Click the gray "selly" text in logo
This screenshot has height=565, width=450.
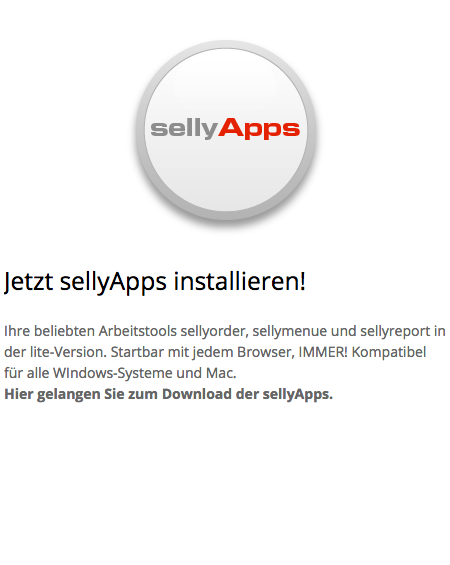[184, 129]
